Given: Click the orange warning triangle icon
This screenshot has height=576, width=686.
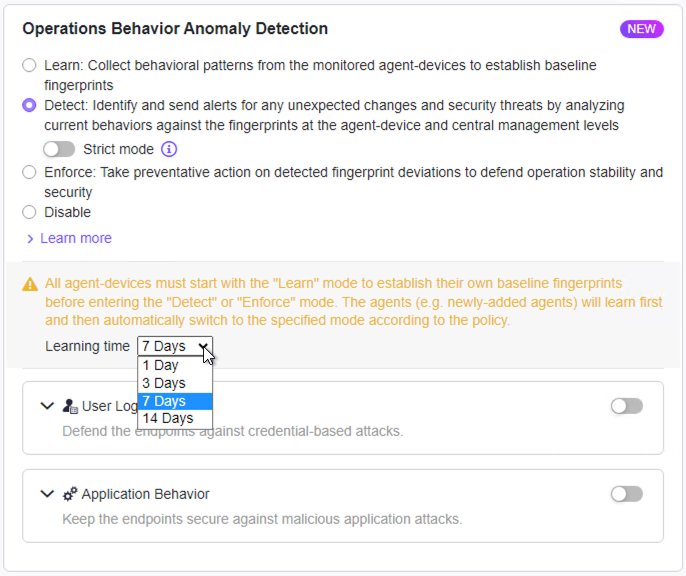Looking at the screenshot, I should 31,283.
